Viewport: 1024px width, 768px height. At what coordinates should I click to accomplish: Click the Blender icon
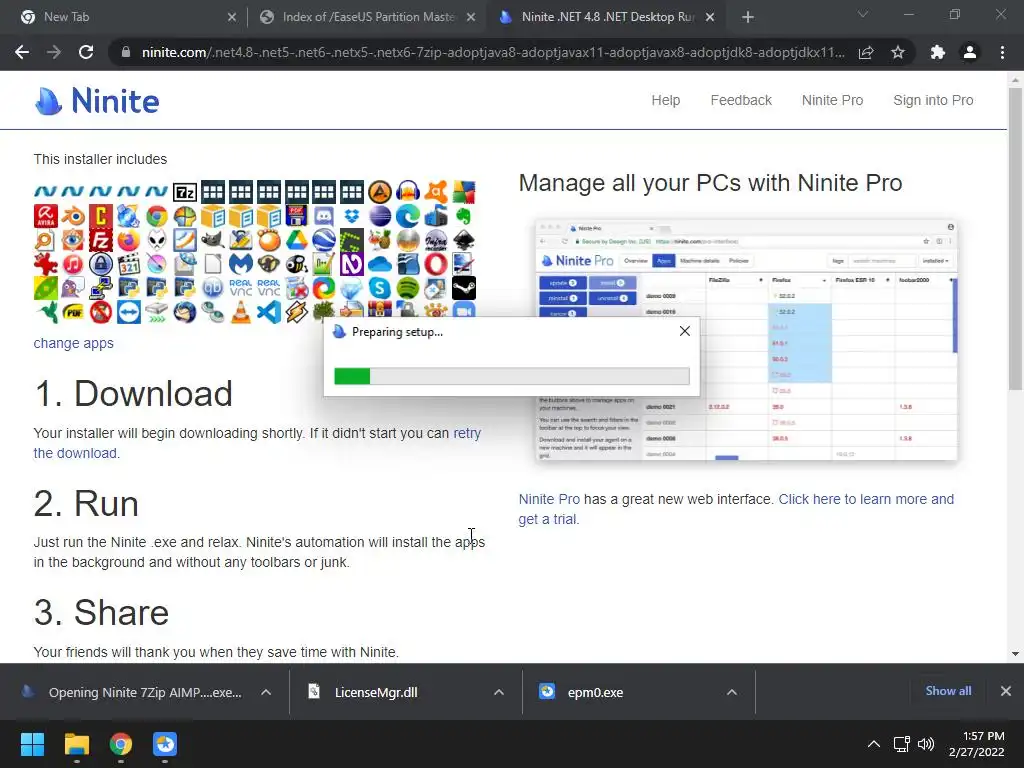click(x=73, y=216)
